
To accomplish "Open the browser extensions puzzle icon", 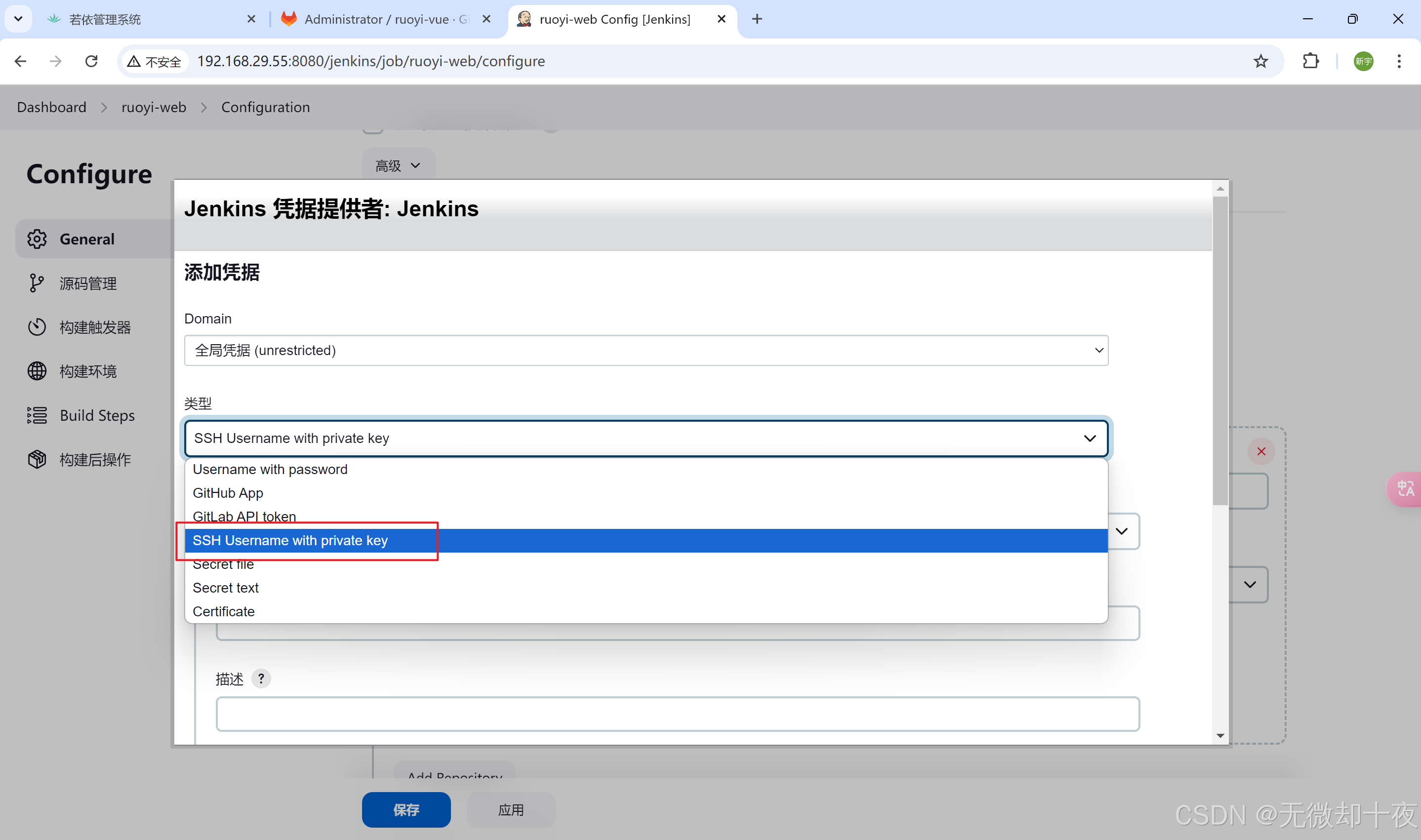I will [1310, 61].
